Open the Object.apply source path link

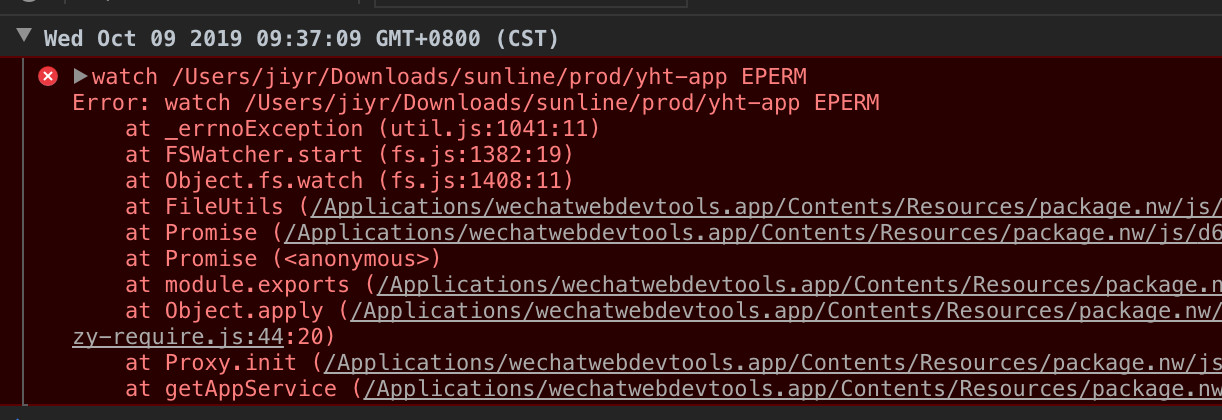click(786, 311)
